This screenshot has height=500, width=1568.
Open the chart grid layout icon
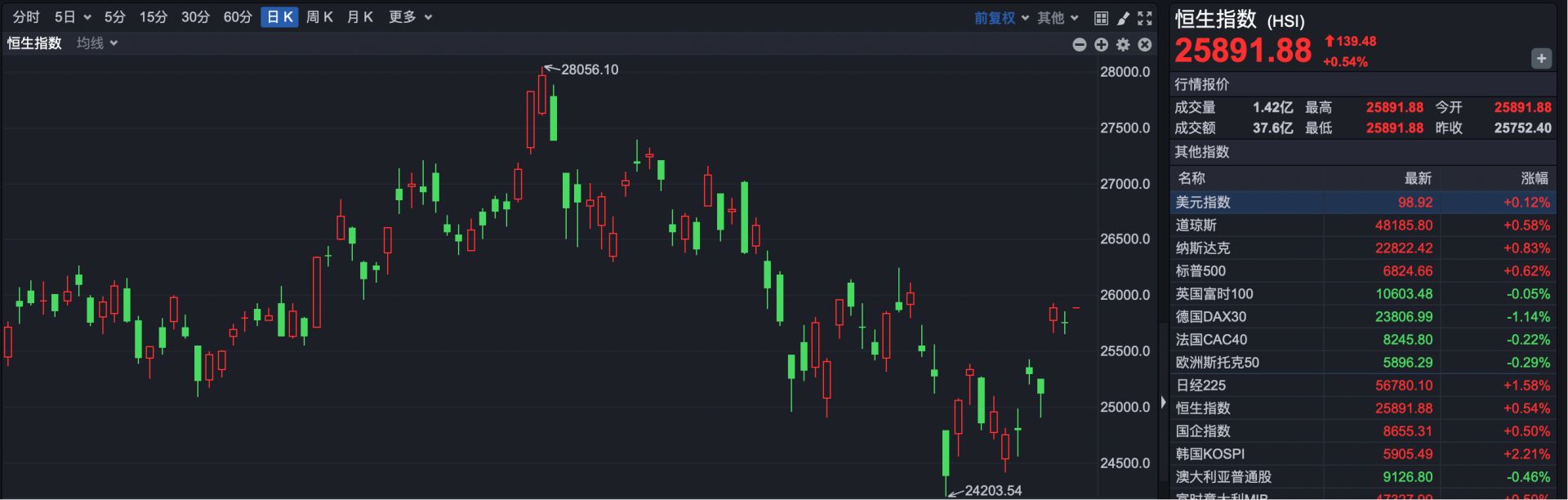(x=1101, y=18)
